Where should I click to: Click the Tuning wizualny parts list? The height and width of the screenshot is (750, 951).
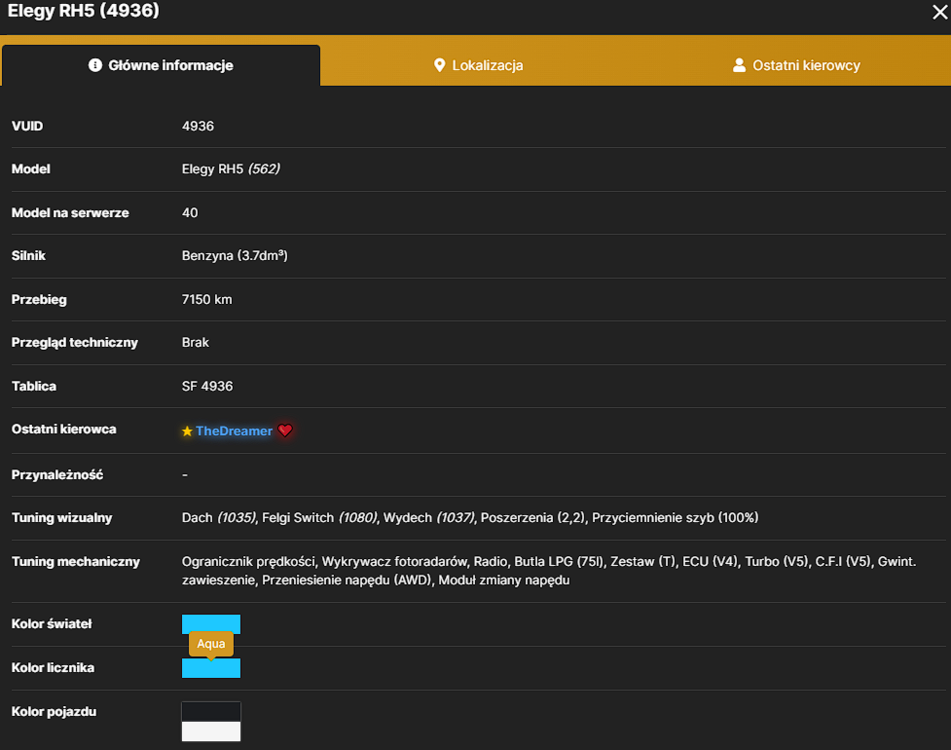[470, 518]
